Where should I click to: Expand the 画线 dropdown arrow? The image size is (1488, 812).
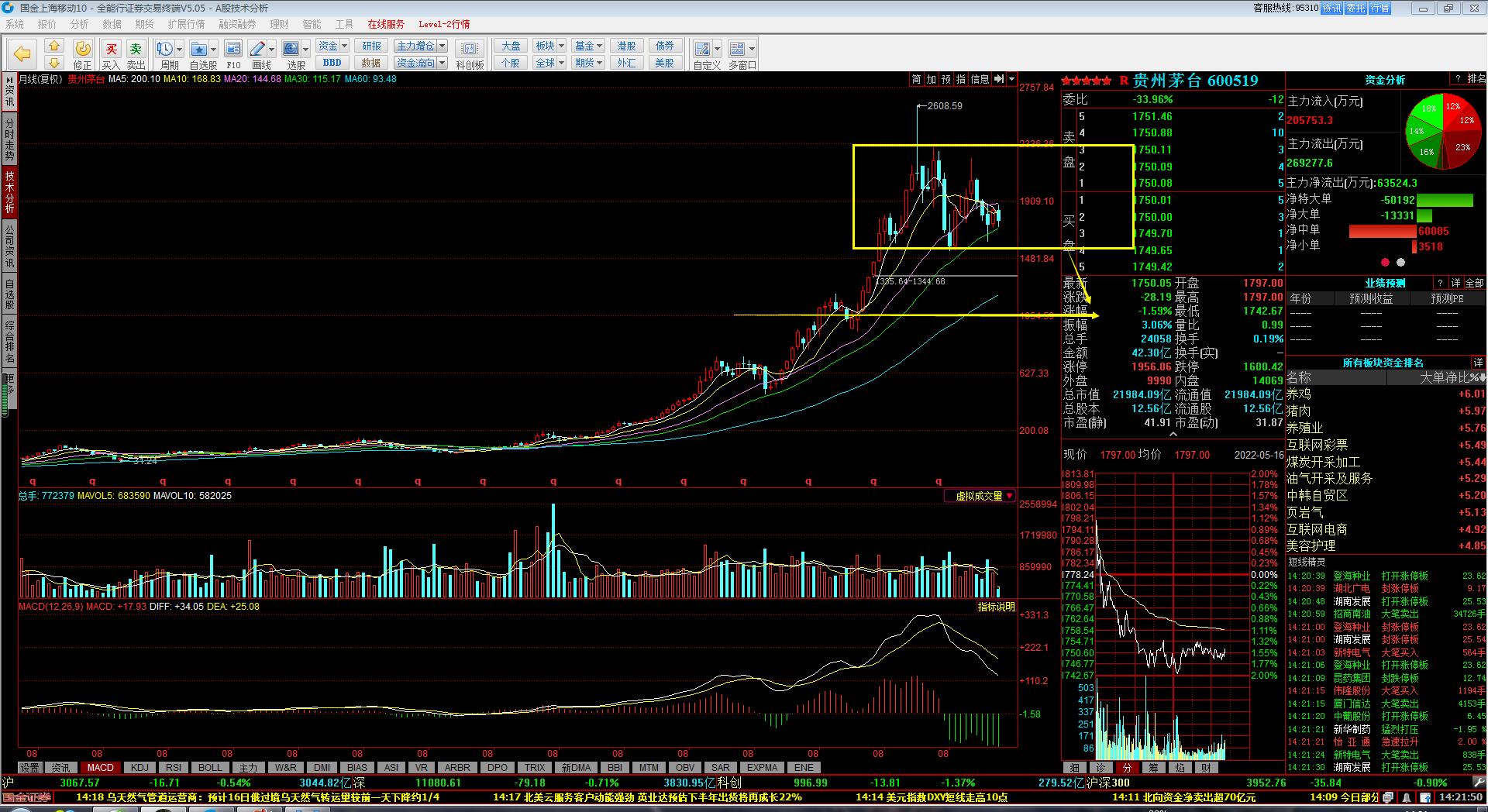point(271,49)
